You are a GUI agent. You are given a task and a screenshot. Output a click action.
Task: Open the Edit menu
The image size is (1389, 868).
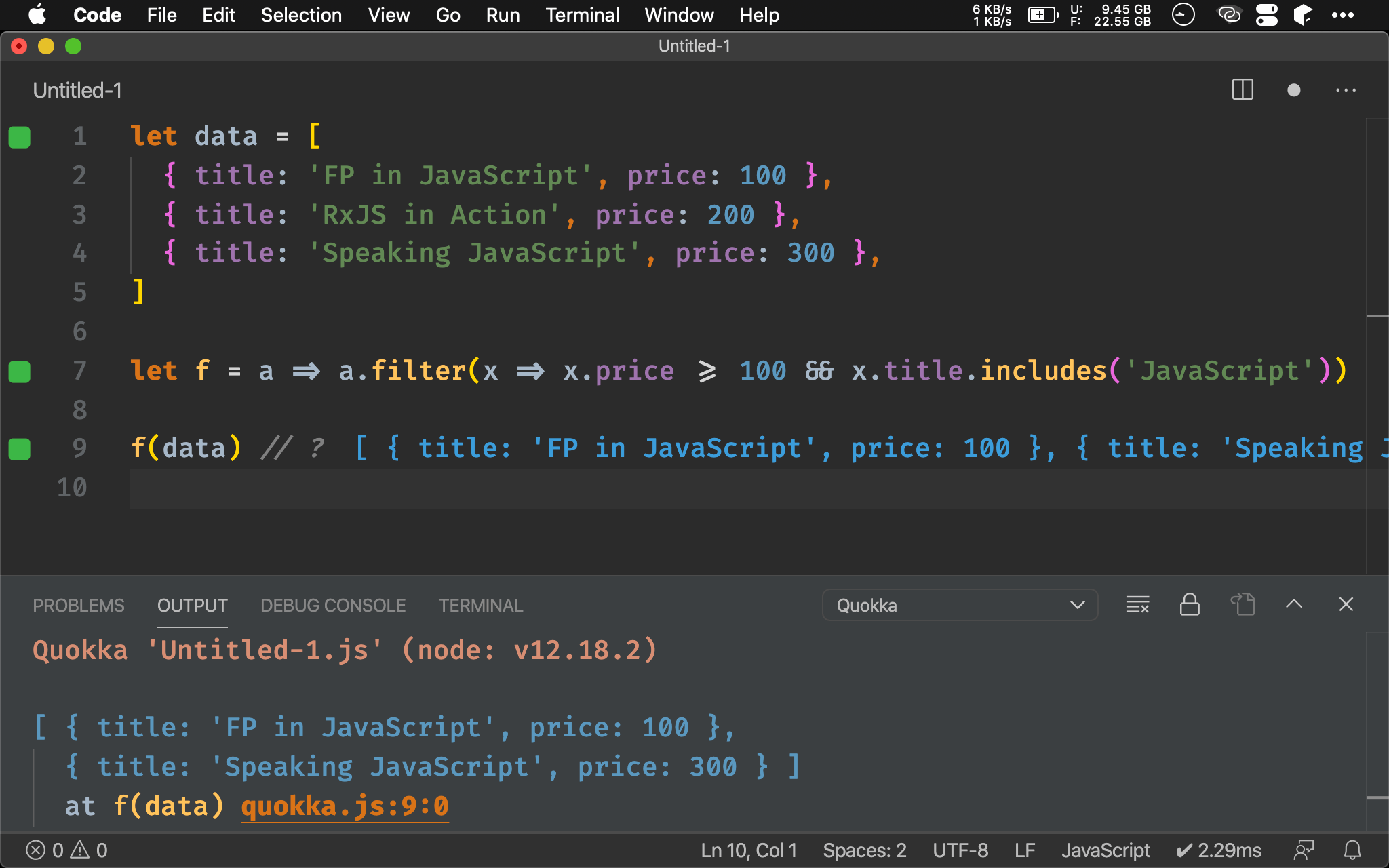[218, 15]
